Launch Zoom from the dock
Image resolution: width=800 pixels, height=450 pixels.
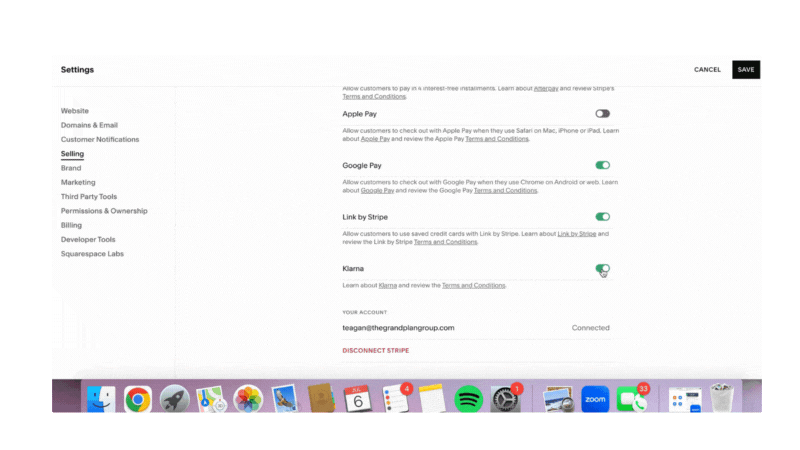(x=595, y=399)
